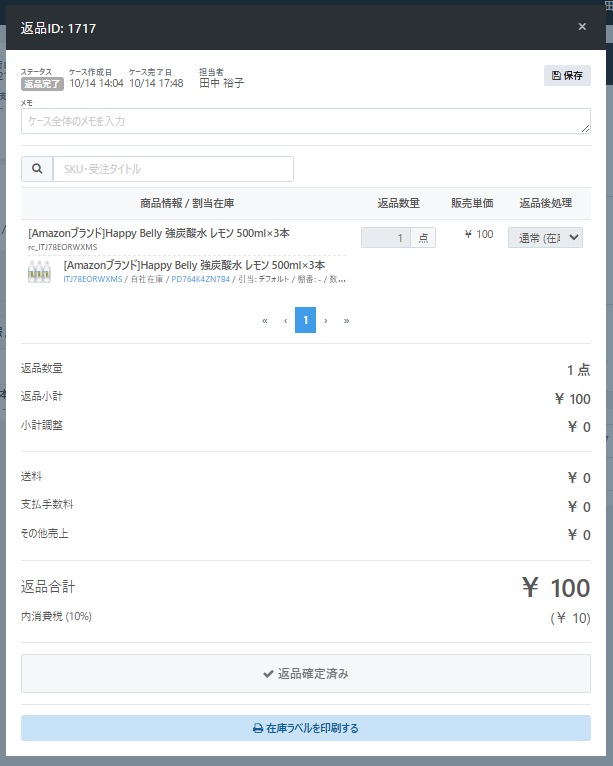Click the 商品情報 / 割当在庫 column header
The image size is (613, 766).
tap(187, 203)
